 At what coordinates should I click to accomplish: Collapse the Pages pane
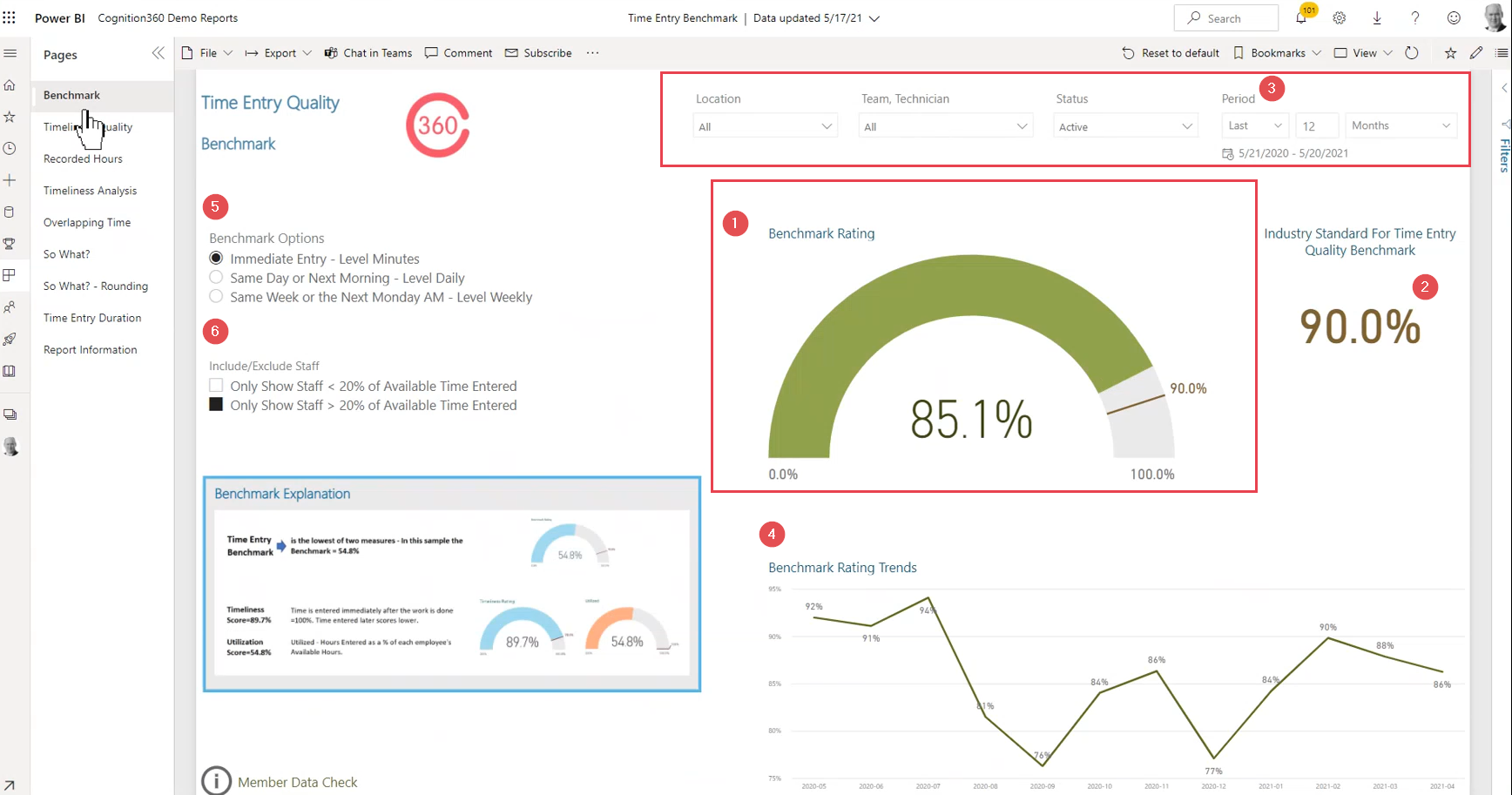(x=158, y=53)
